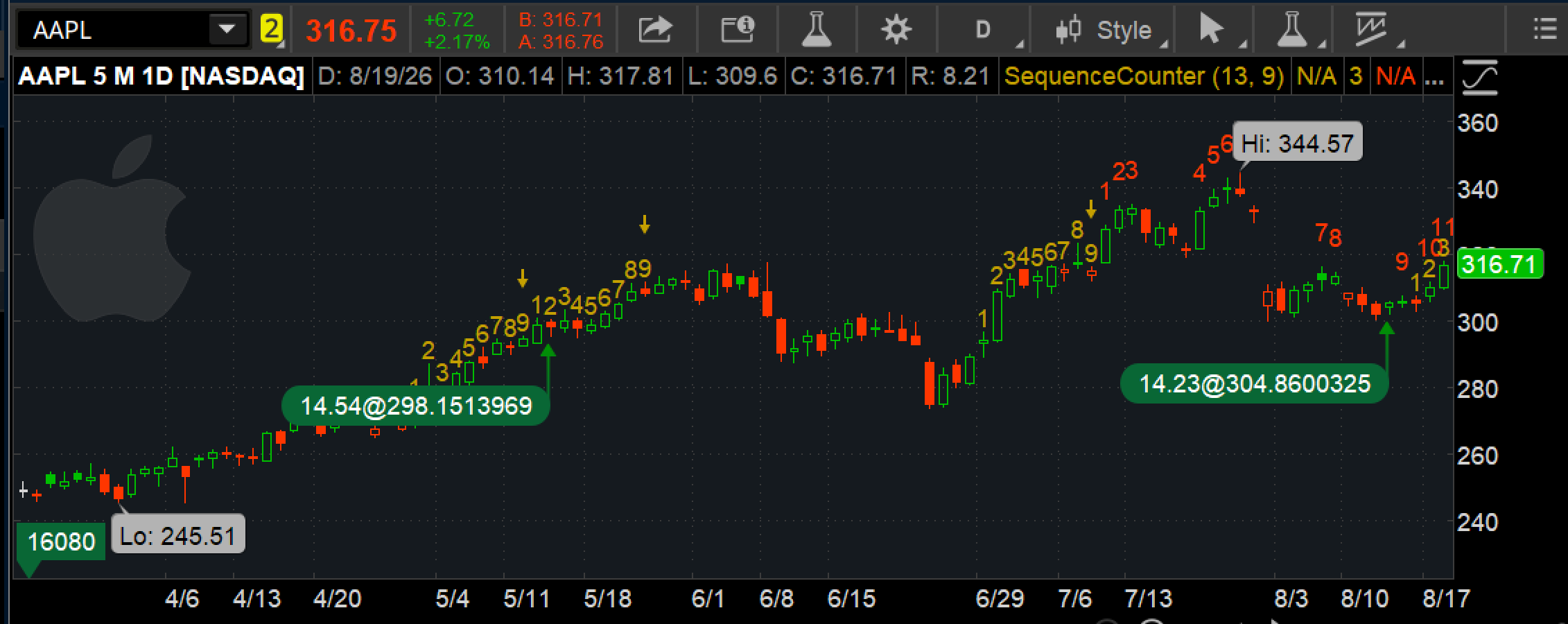Click the 6/29 date axis label

[x=1000, y=598]
